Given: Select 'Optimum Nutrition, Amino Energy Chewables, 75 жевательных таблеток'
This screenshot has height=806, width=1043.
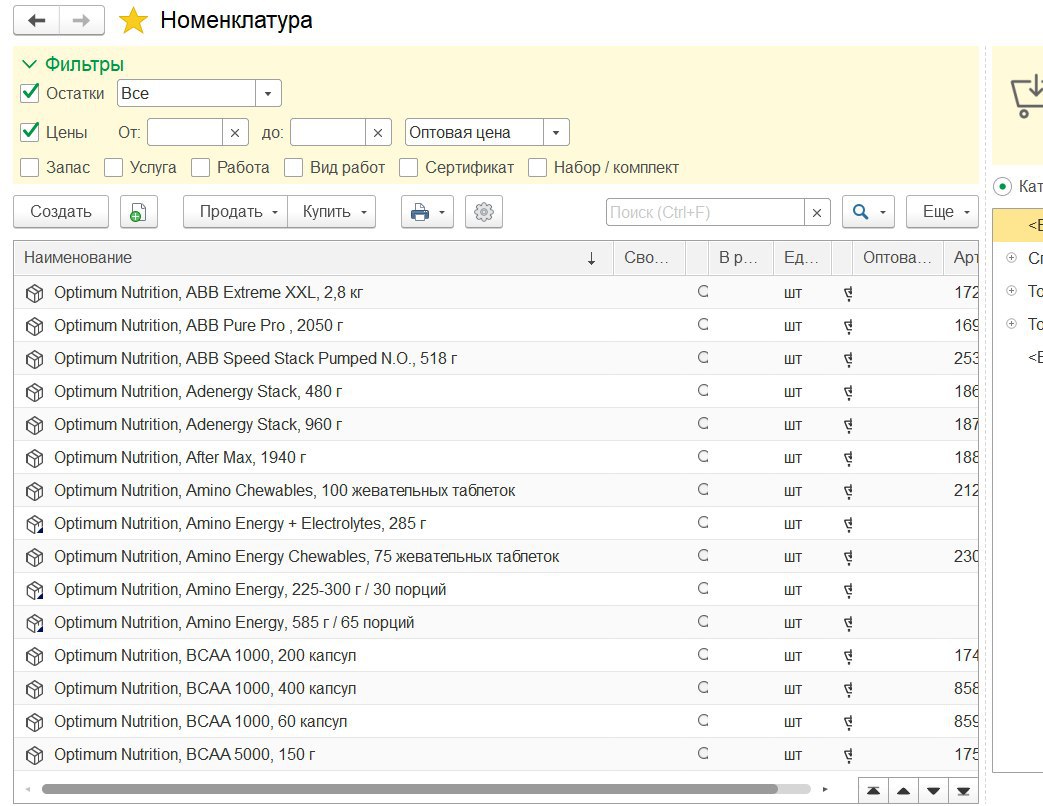Looking at the screenshot, I should click(x=307, y=557).
